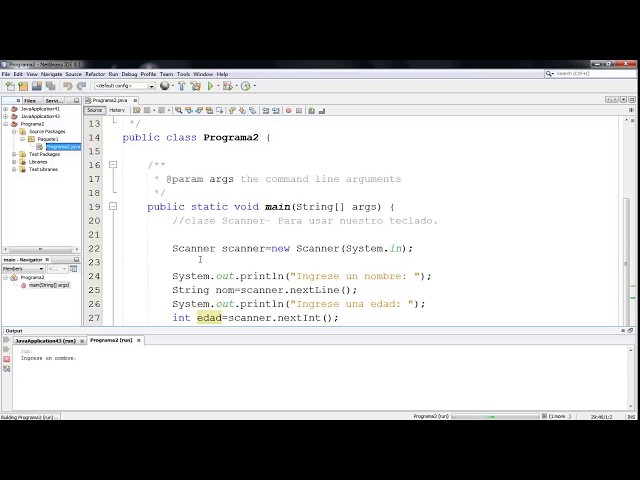The height and width of the screenshot is (480, 640).
Task: Click the Shift Line Left editor icon
Action: [x=266, y=111]
